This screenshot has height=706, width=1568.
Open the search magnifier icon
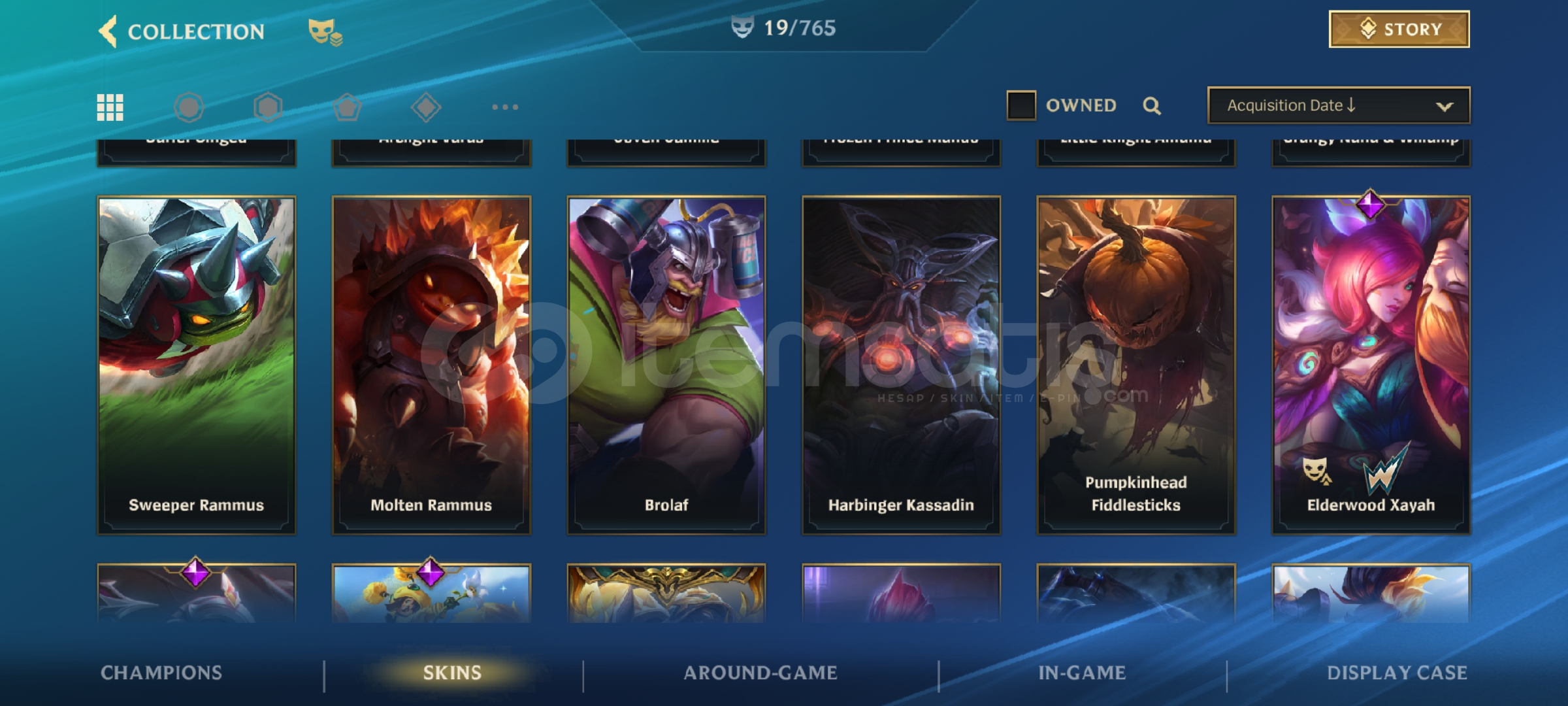point(1152,106)
